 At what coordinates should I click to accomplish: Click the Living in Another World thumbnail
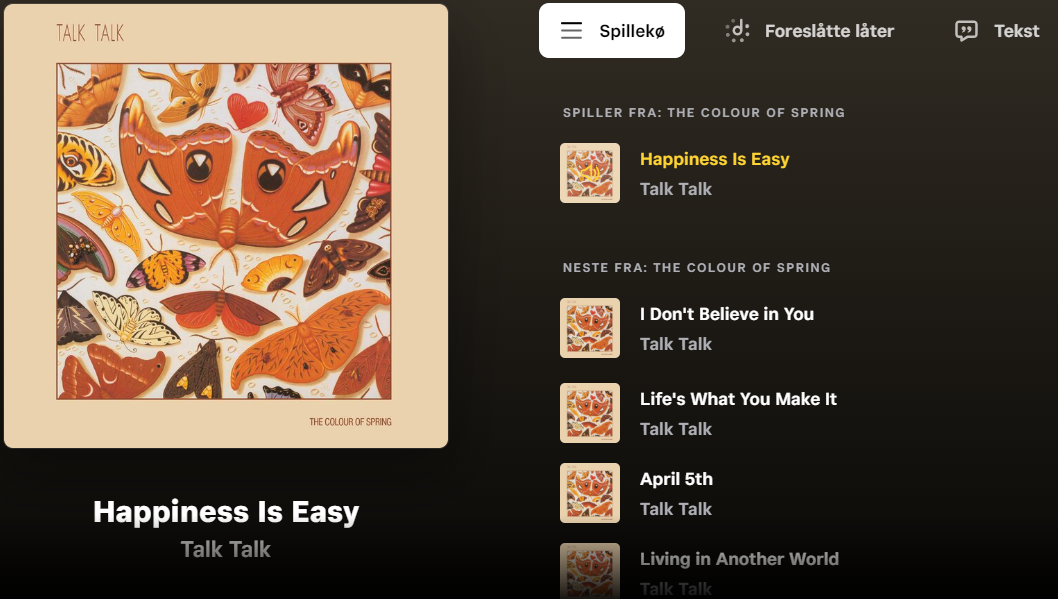(x=590, y=570)
